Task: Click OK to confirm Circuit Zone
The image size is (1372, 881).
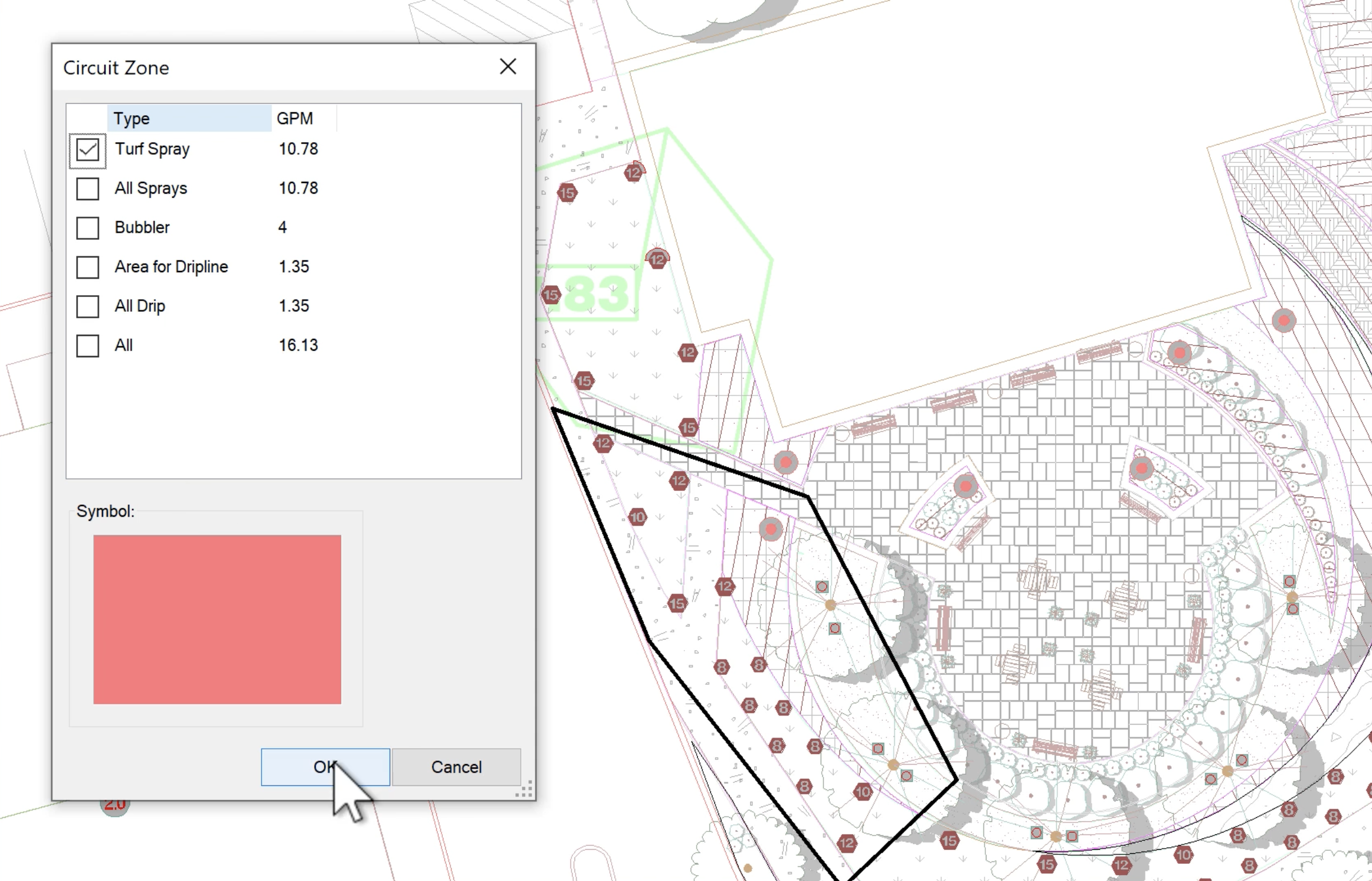Action: tap(325, 767)
